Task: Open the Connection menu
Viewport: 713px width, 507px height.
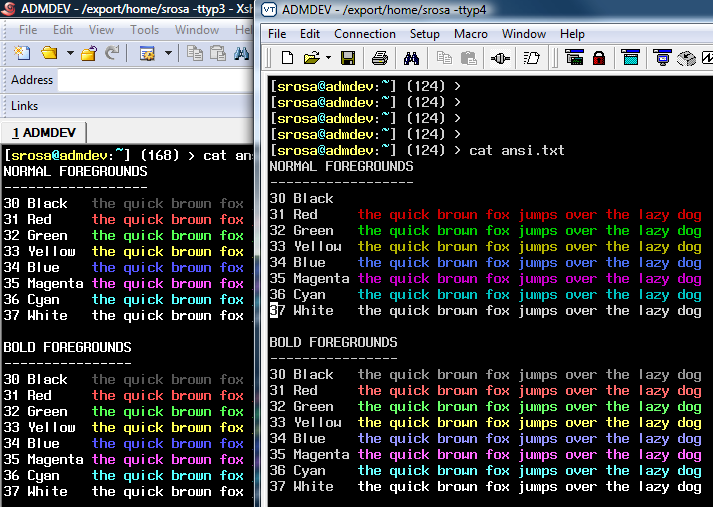Action: click(365, 33)
